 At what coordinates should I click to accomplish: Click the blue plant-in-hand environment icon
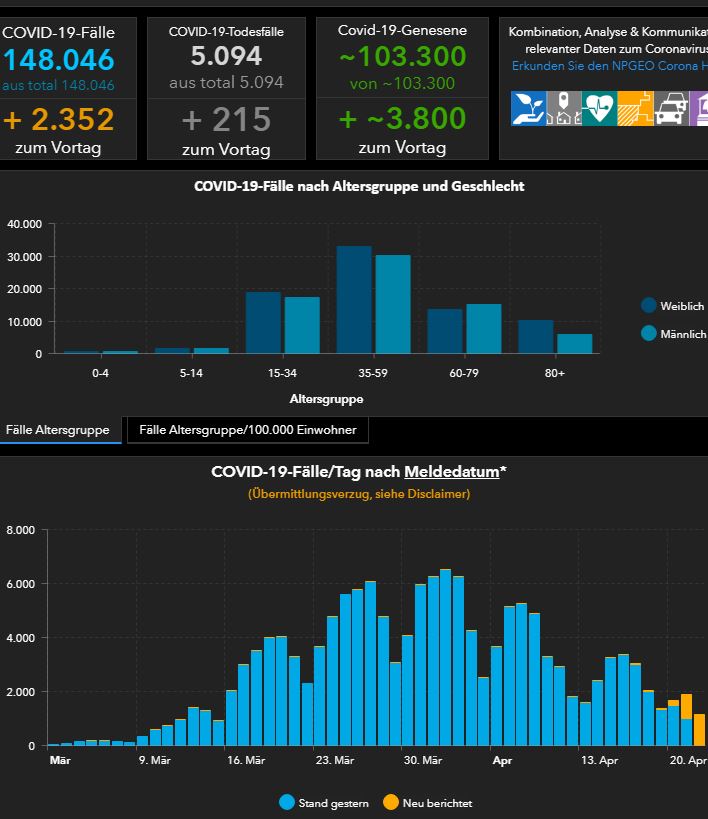(527, 108)
